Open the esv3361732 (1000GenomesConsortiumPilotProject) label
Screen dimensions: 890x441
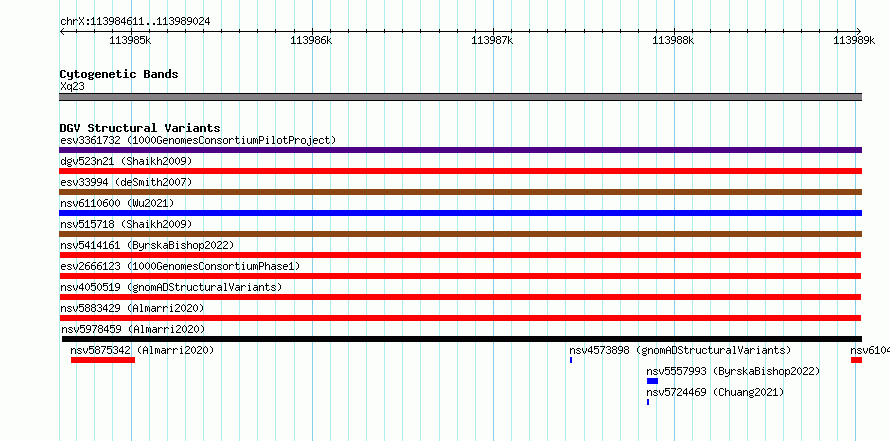198,140
